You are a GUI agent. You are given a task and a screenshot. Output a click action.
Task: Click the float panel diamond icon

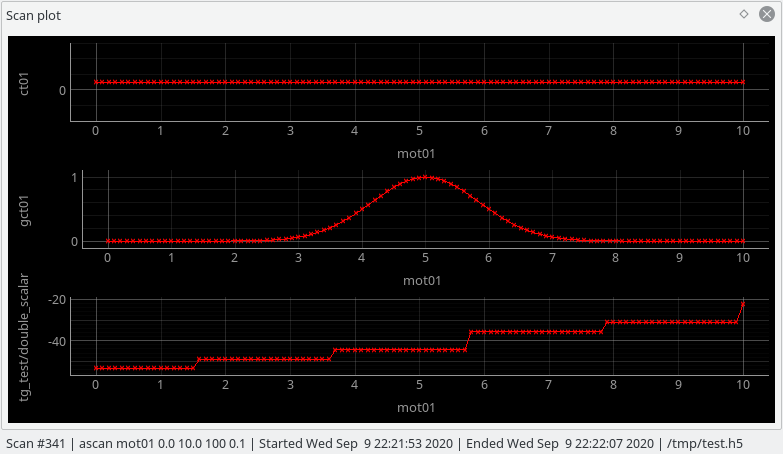(744, 14)
